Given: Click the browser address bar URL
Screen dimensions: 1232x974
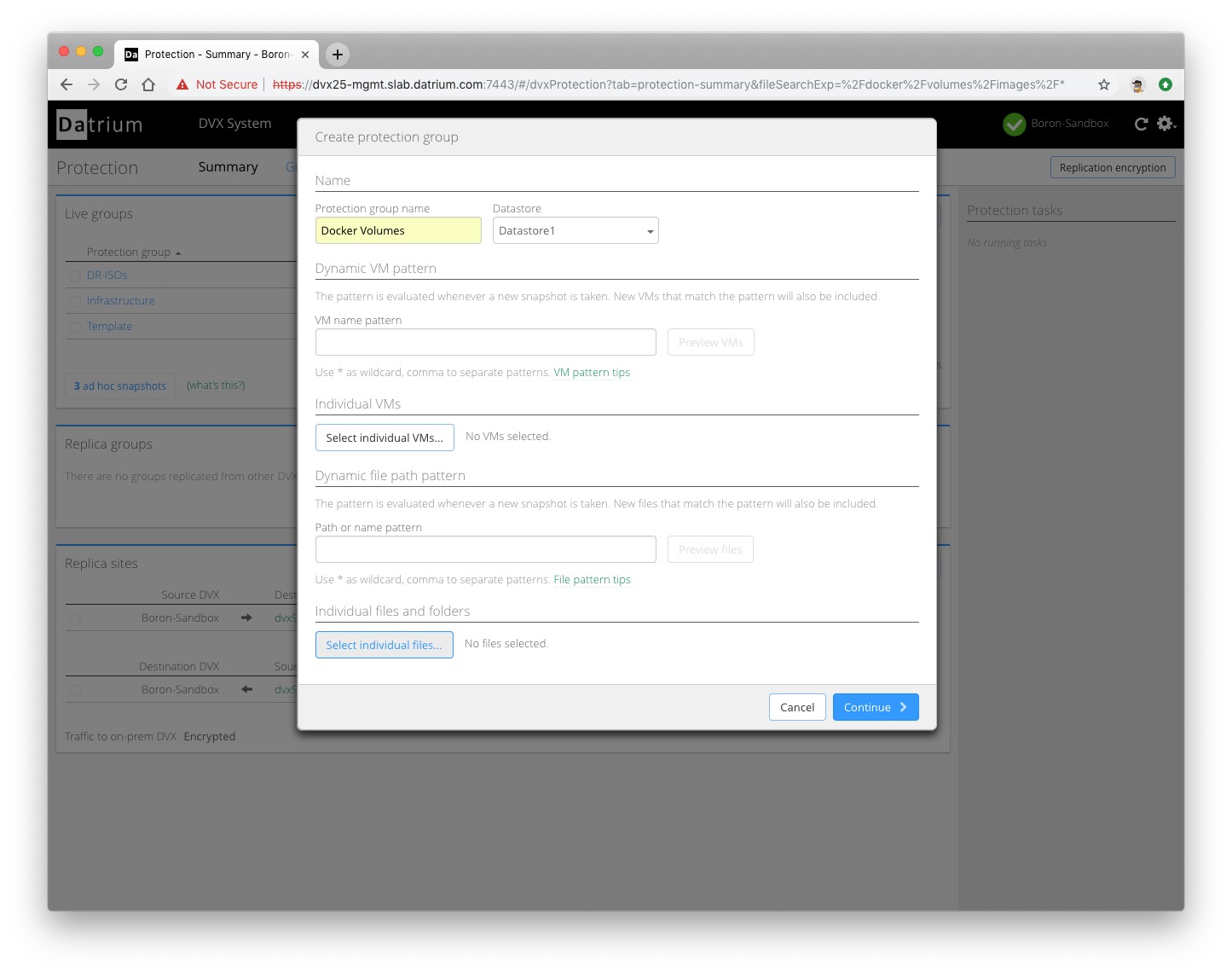Looking at the screenshot, I should (x=668, y=84).
